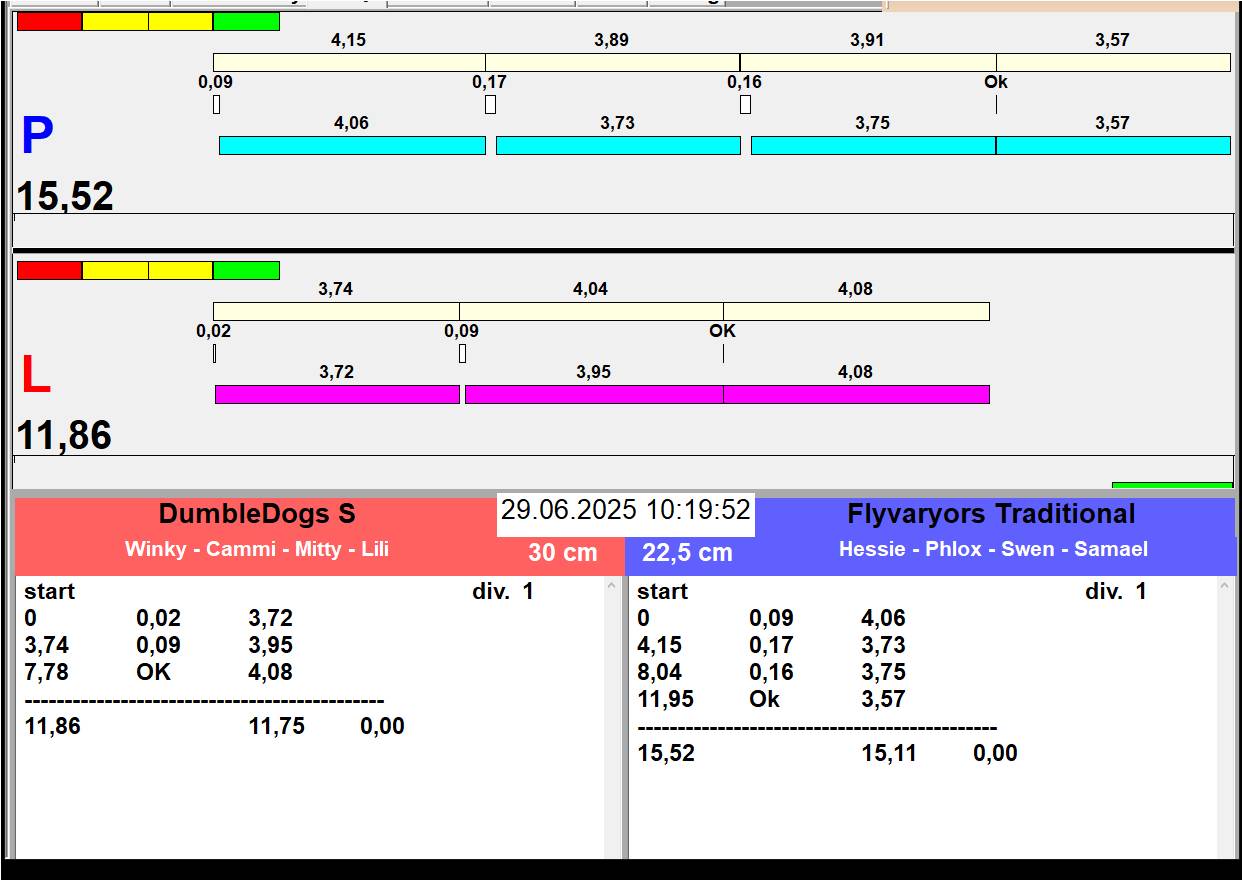Screen dimensions: 1242x880
Task: Click the red lane letter L
Action: (x=36, y=376)
